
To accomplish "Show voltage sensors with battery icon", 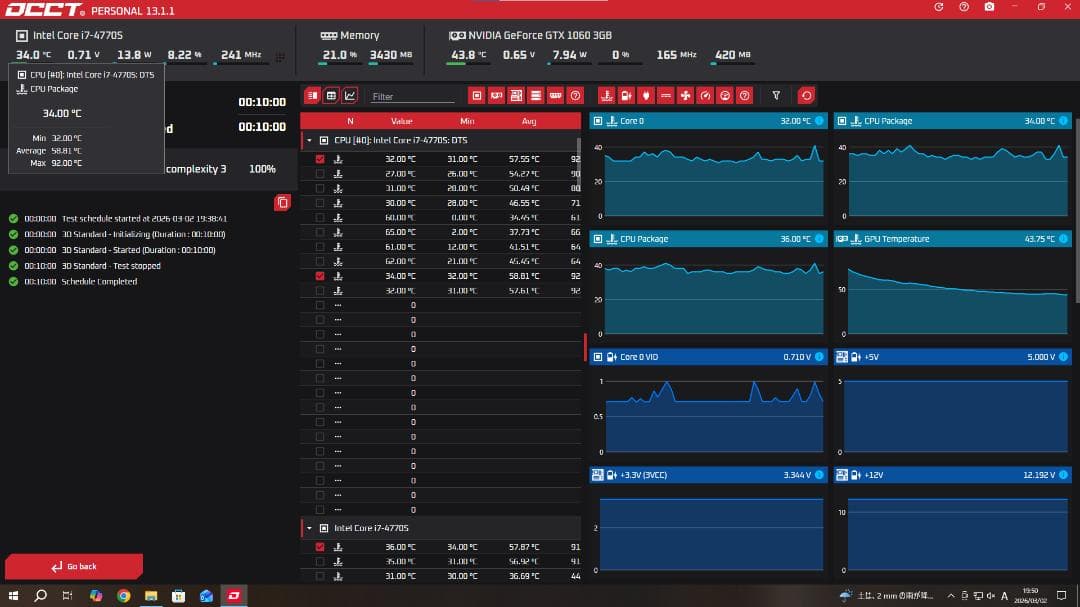I will pos(626,96).
